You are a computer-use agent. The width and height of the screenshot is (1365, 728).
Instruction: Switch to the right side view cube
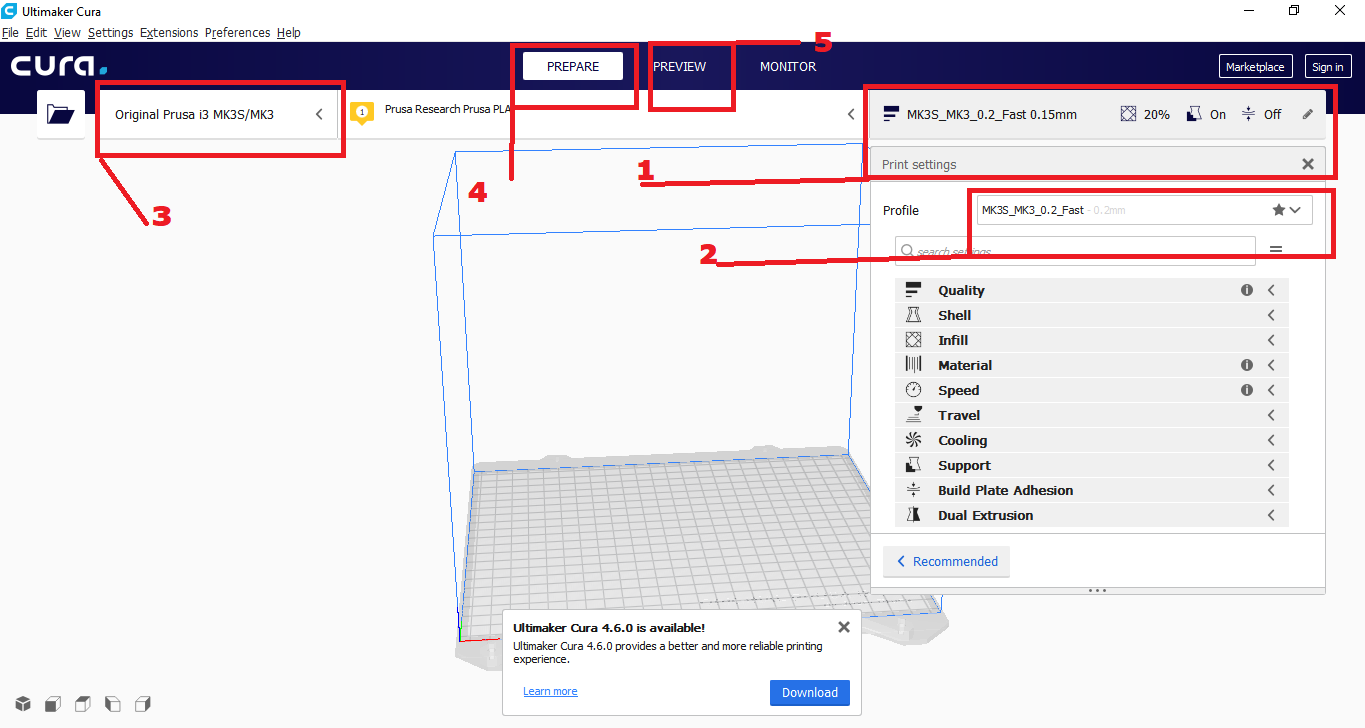point(143,703)
